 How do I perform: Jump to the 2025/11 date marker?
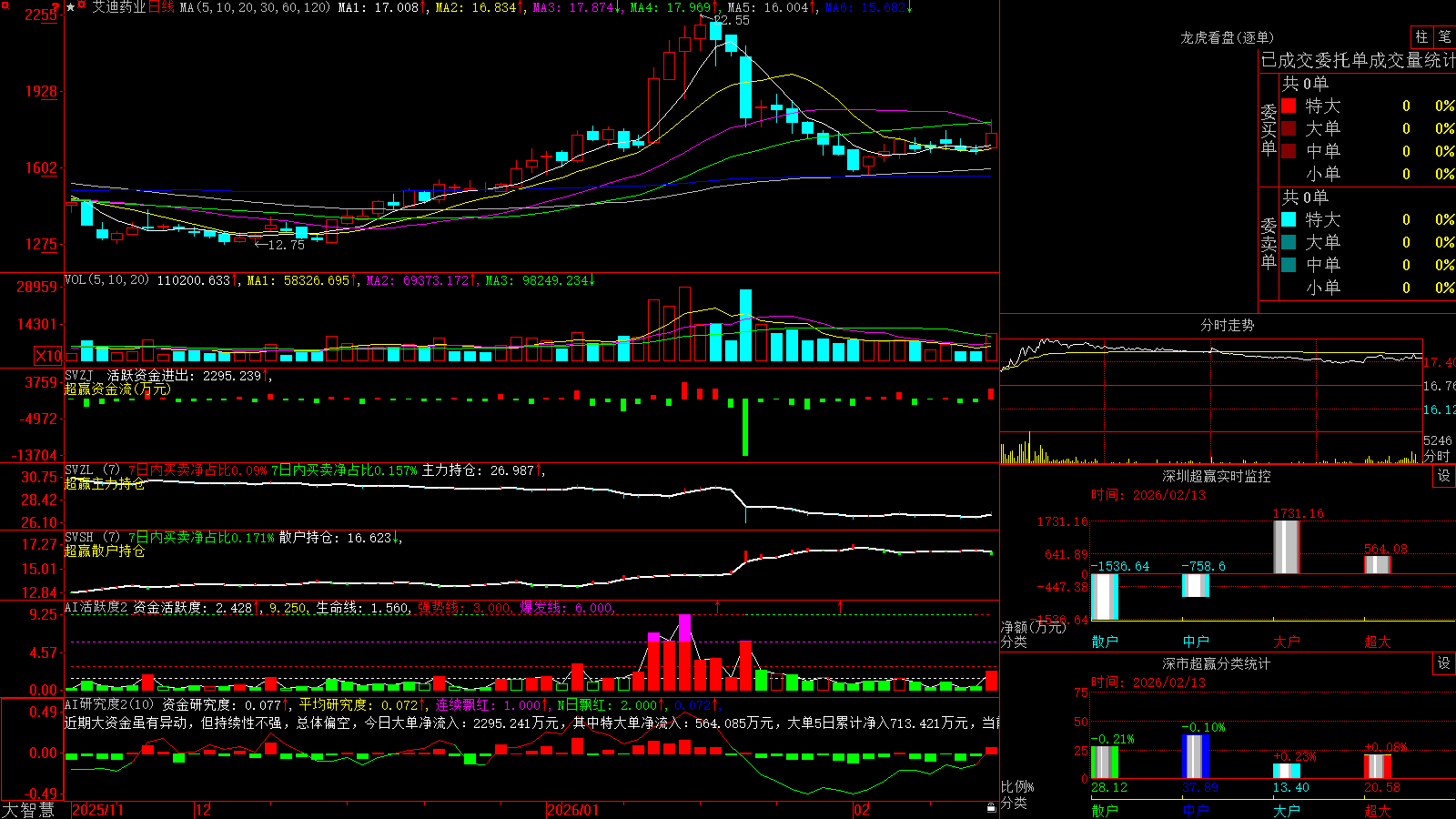(97, 810)
